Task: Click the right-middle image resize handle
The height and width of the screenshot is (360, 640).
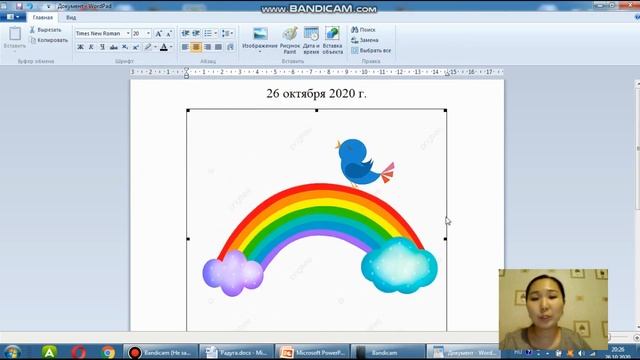Action: [445, 239]
